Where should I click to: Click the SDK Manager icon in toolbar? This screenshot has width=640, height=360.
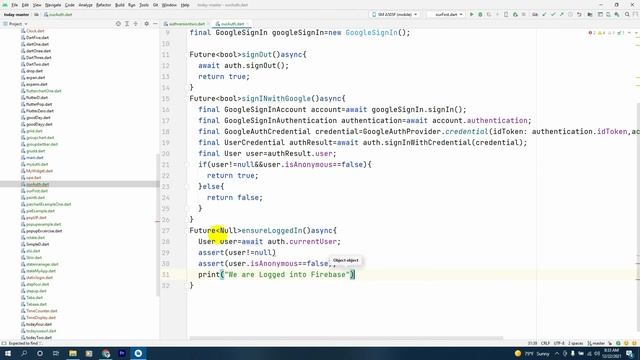tap(617, 14)
